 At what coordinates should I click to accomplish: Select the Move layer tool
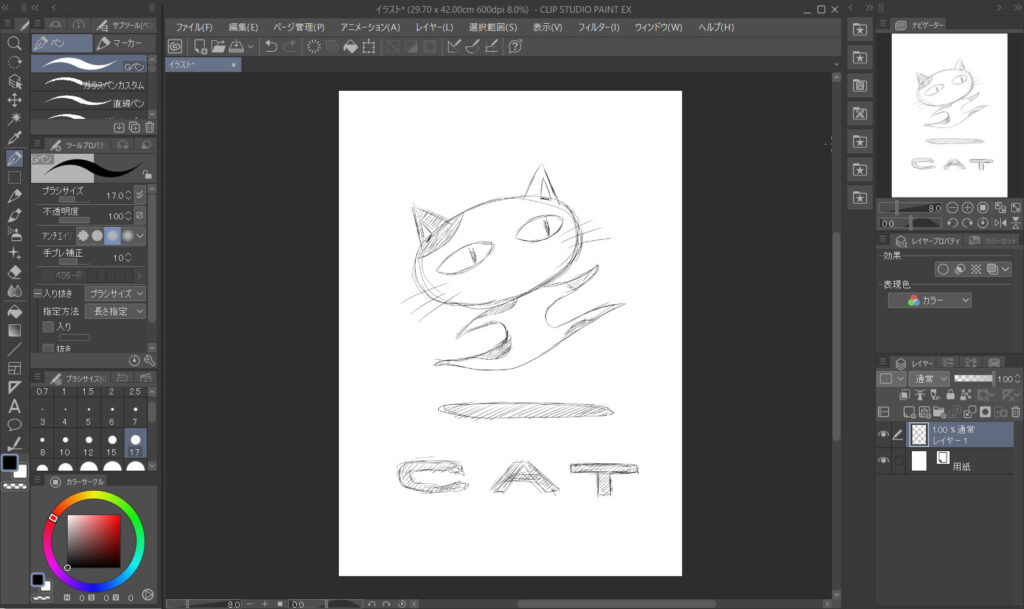coord(14,100)
